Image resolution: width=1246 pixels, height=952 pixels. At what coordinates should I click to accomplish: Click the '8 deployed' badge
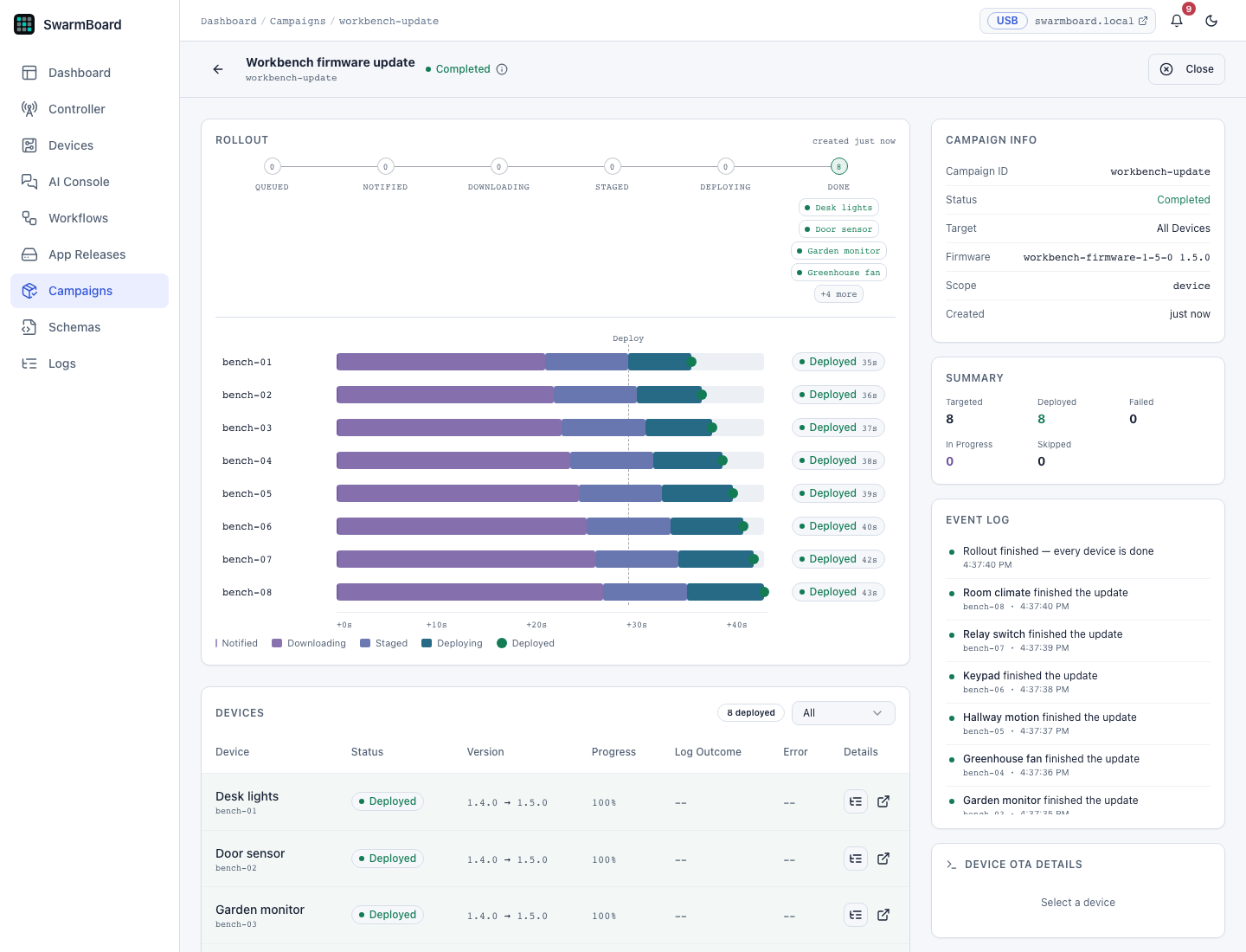coord(751,713)
